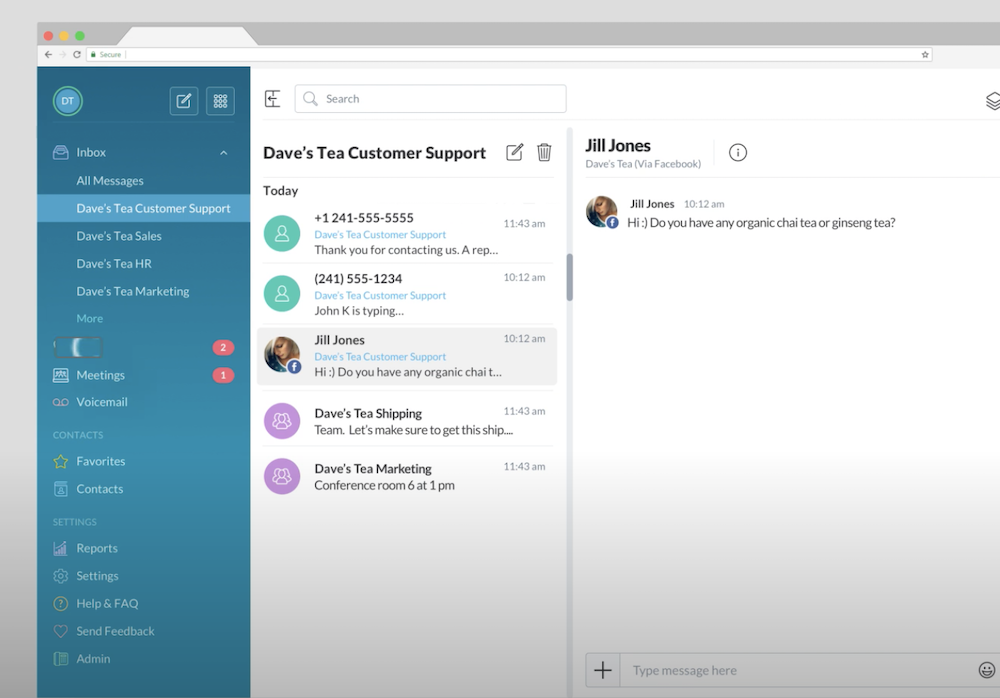Screen dimensions: 1000x698
Task: Open Jill Jones contact info icon
Action: coord(738,152)
